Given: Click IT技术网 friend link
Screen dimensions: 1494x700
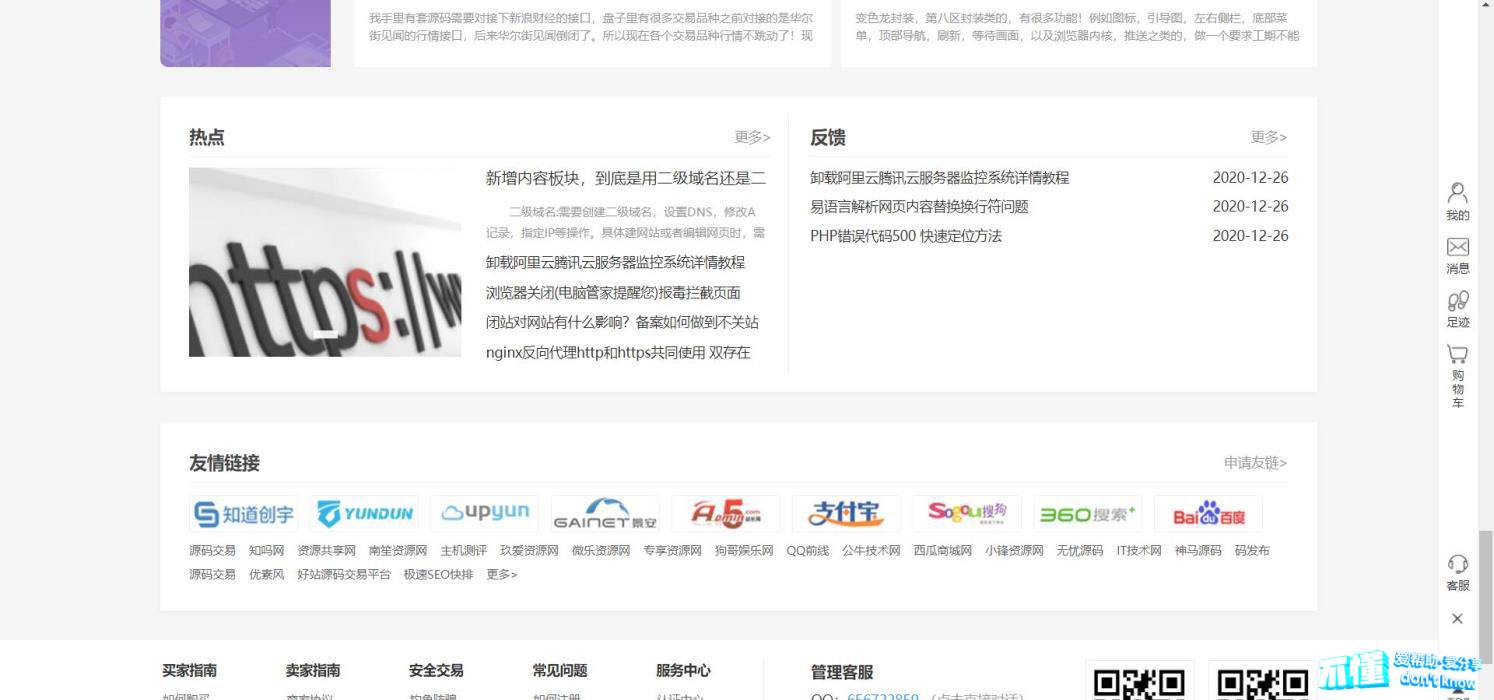Looking at the screenshot, I should click(x=1139, y=550).
